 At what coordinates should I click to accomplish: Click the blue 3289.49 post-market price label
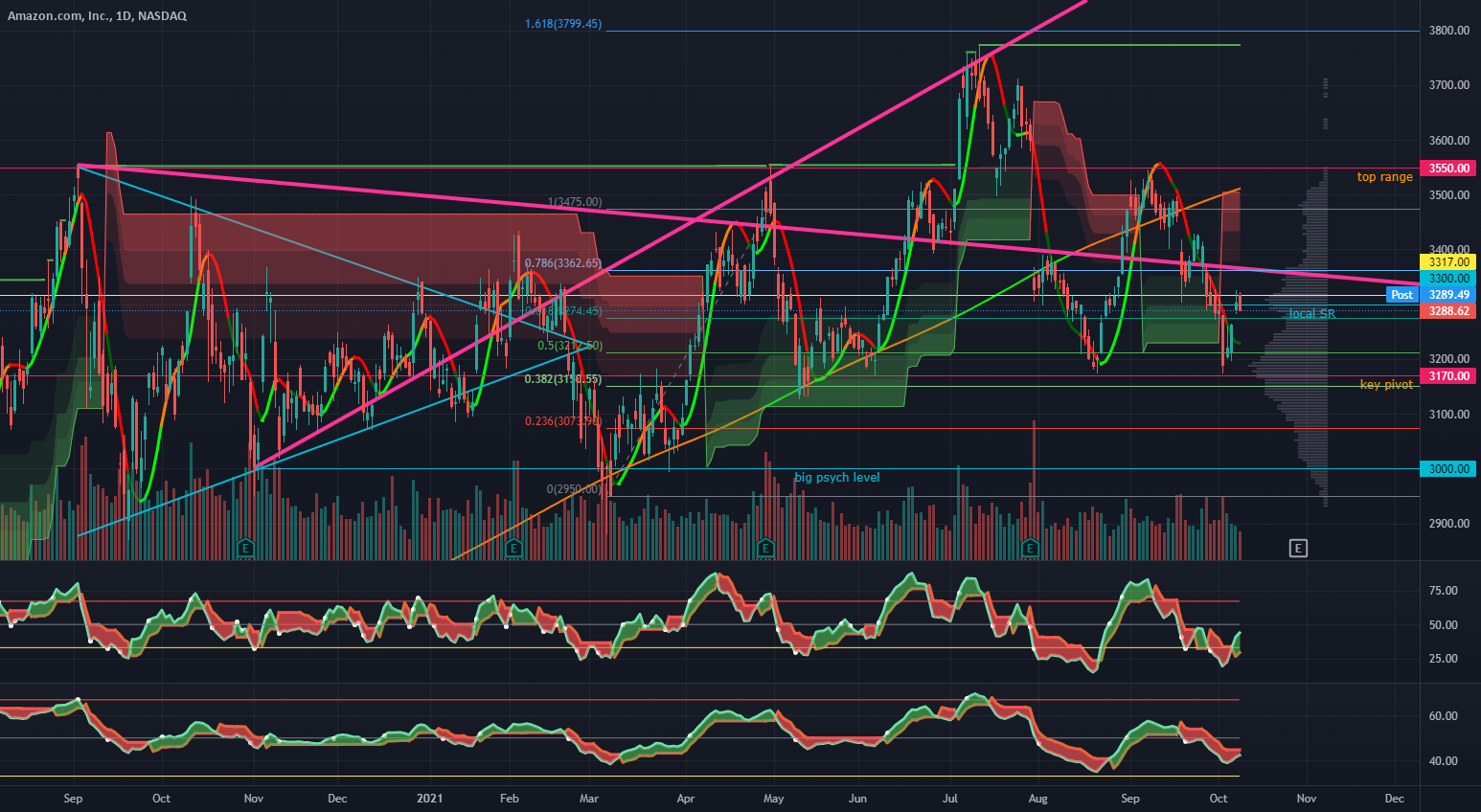click(1448, 295)
